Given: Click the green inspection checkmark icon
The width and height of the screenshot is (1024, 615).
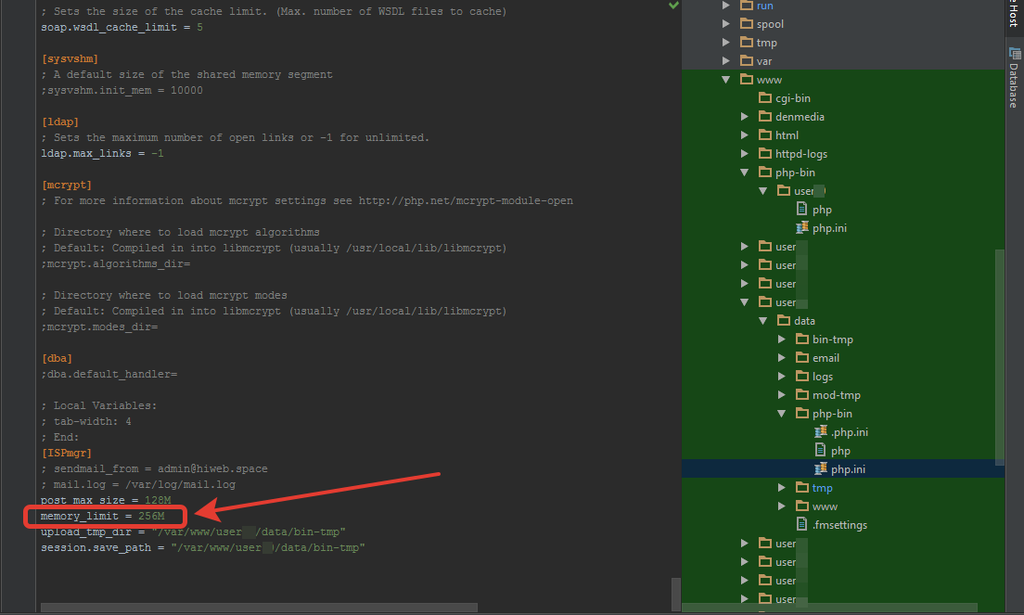Looking at the screenshot, I should (x=673, y=5).
